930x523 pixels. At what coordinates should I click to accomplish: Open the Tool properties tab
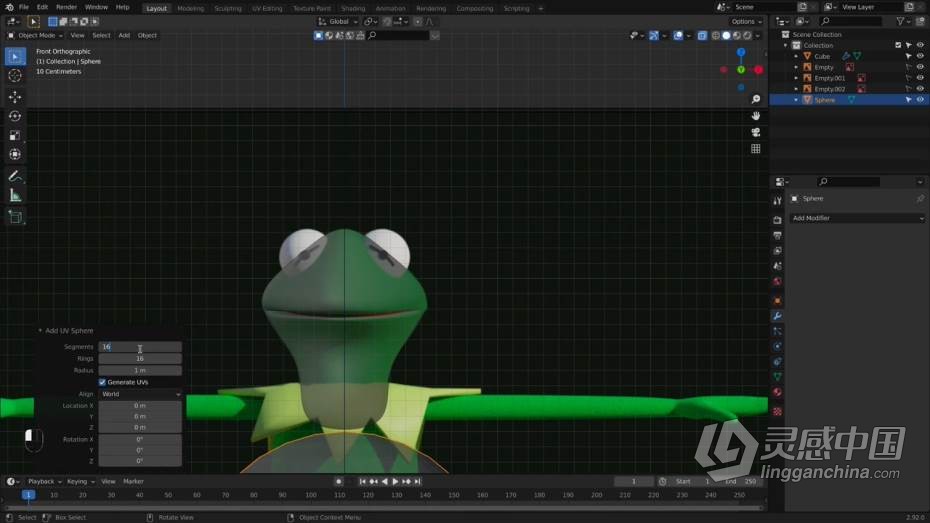[x=777, y=201]
